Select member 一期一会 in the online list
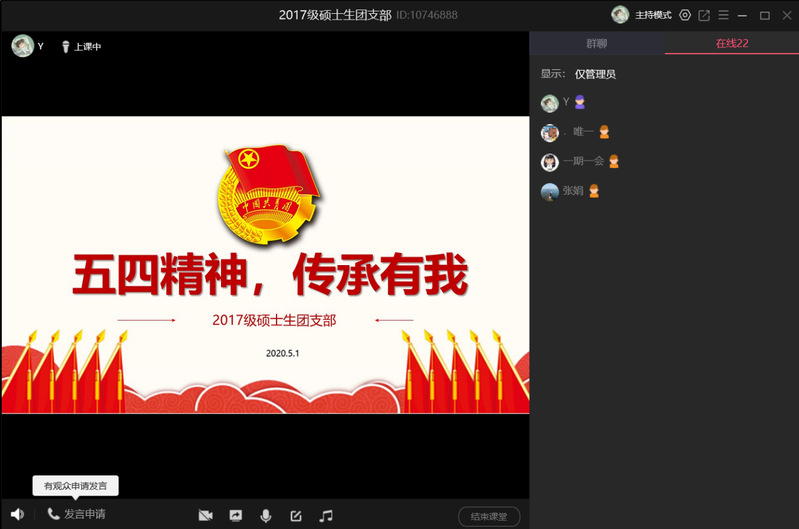 pos(582,161)
